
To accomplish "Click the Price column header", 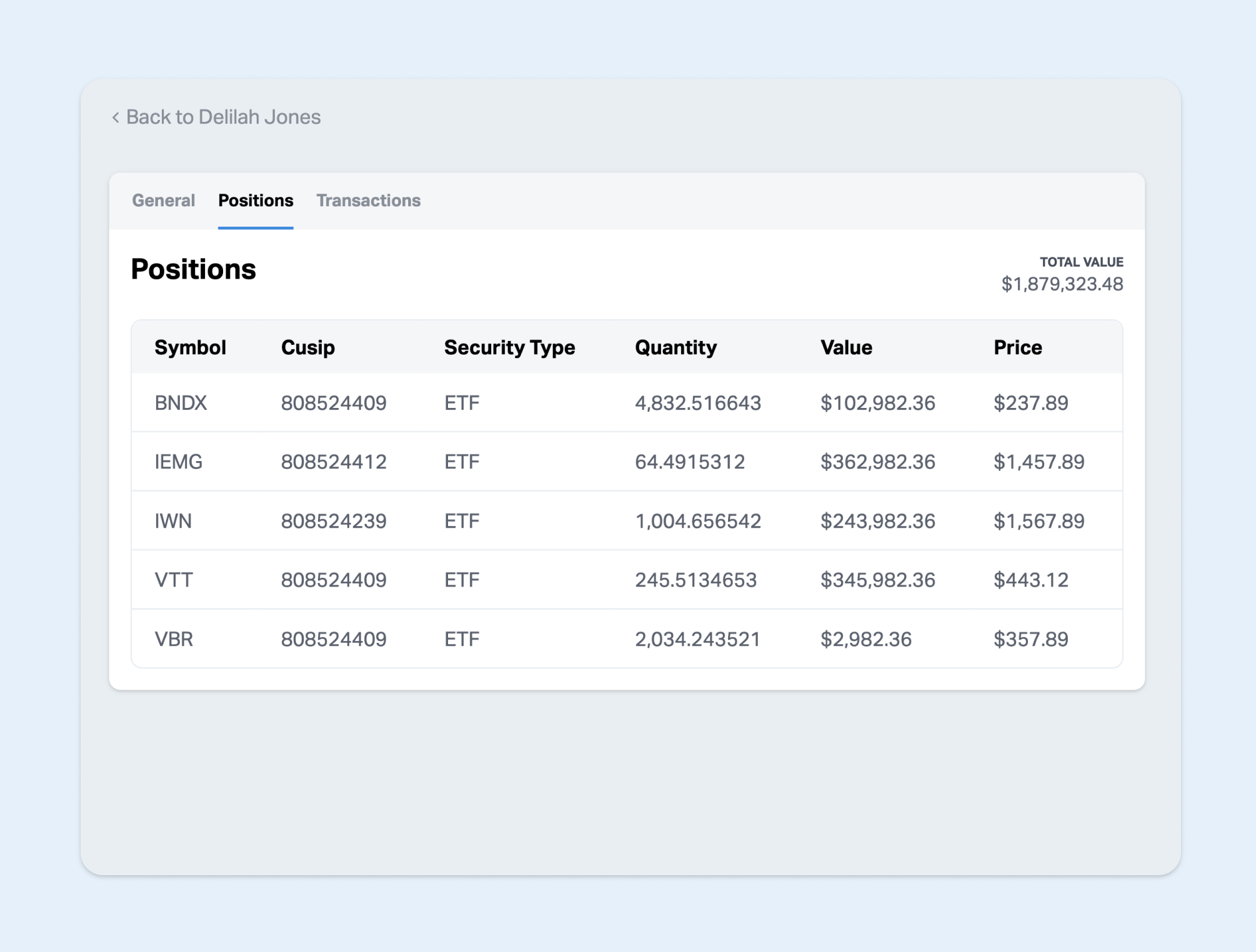I will [1017, 347].
